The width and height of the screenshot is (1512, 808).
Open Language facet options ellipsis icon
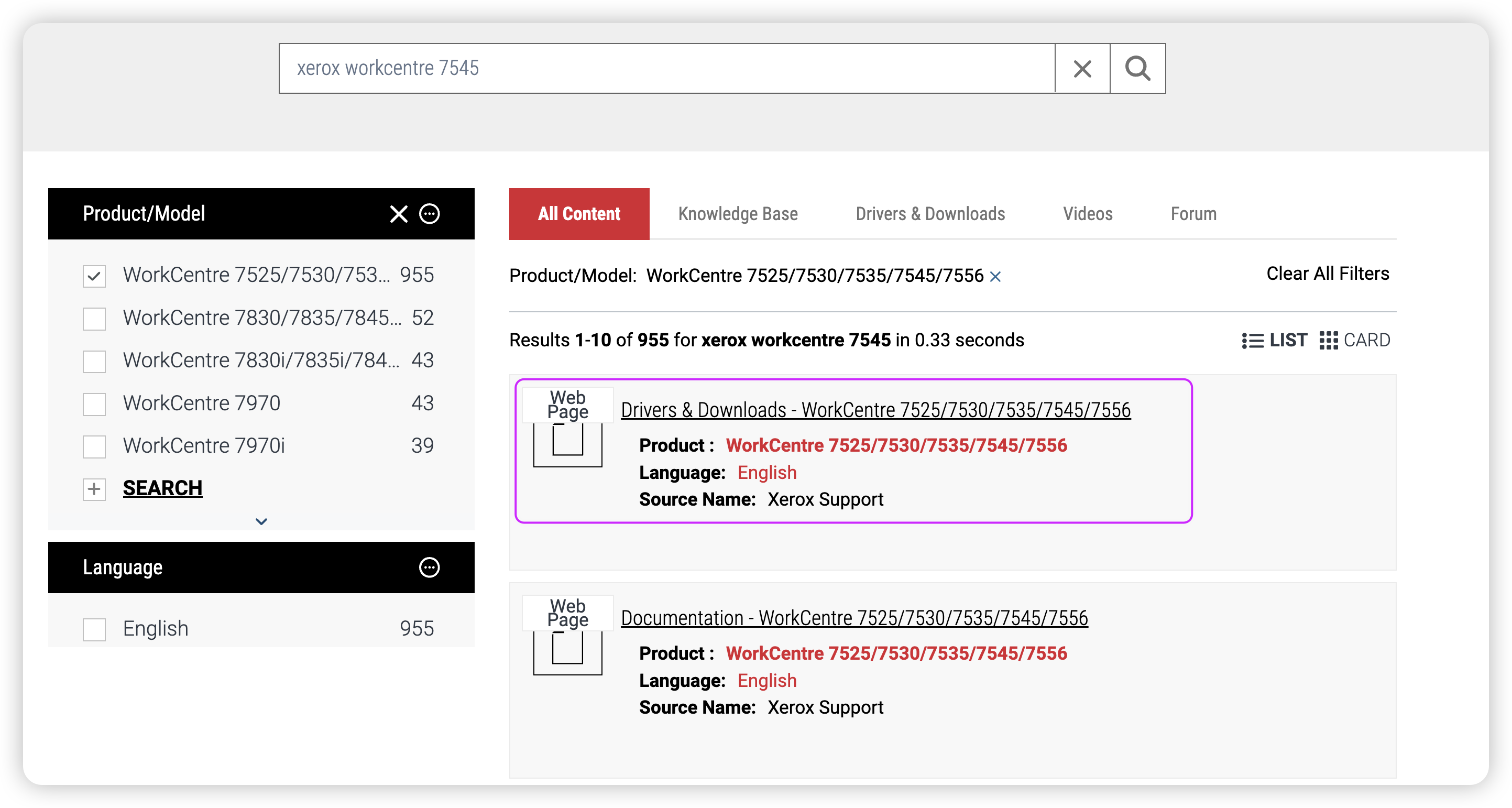coord(430,567)
